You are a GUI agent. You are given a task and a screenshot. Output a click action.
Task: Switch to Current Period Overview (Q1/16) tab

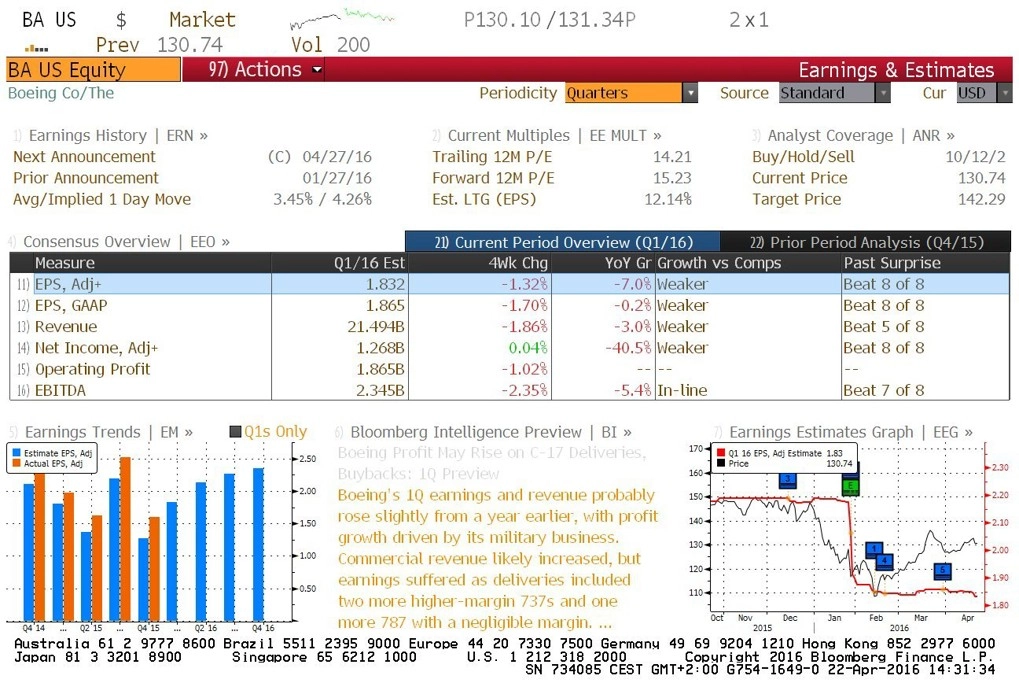tap(563, 242)
